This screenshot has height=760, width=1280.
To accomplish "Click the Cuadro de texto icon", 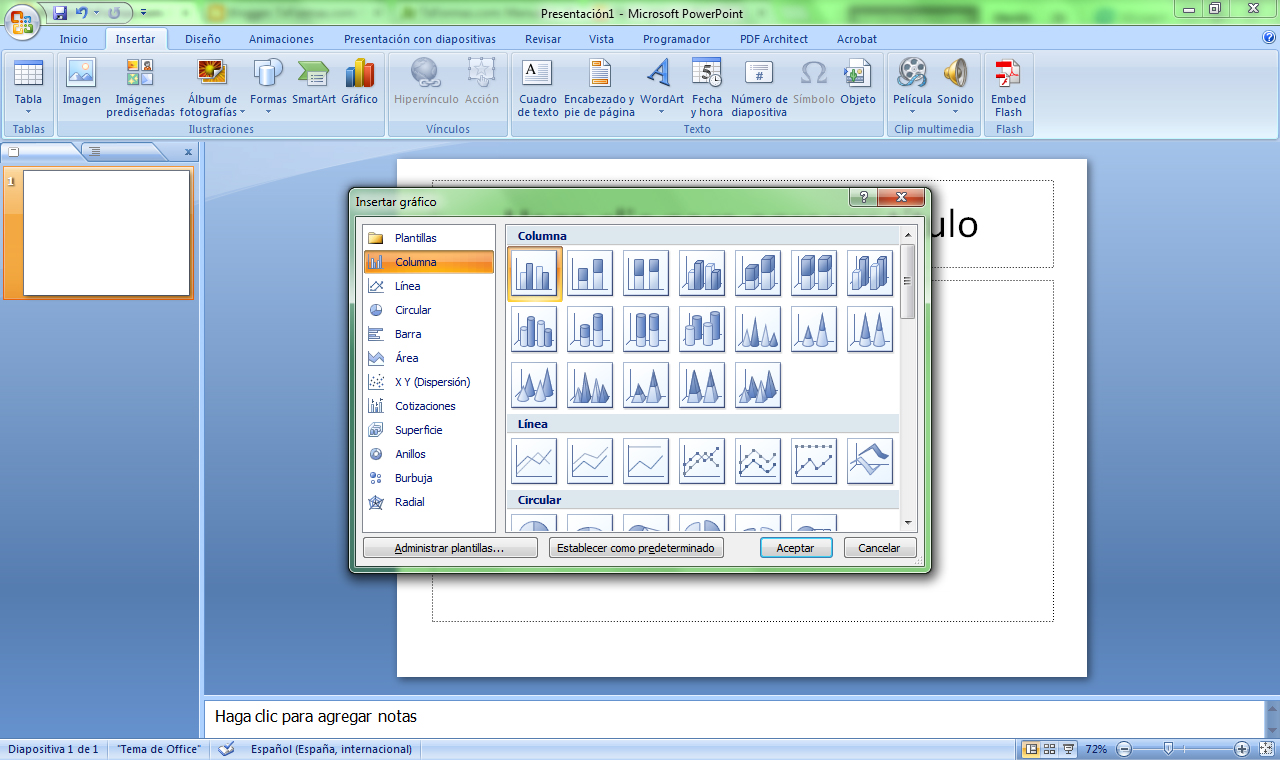I will 538,87.
